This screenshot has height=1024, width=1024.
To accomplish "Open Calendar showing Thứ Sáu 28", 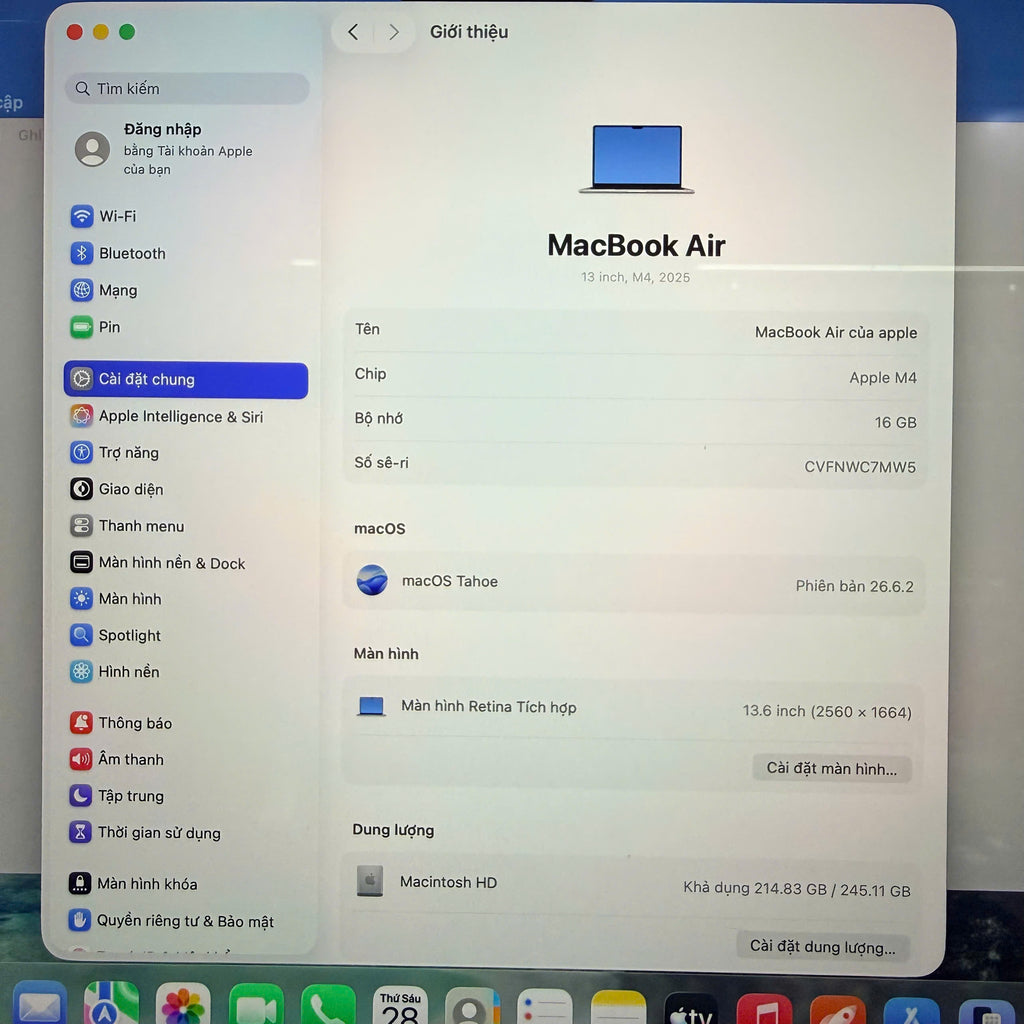I will (x=400, y=1006).
